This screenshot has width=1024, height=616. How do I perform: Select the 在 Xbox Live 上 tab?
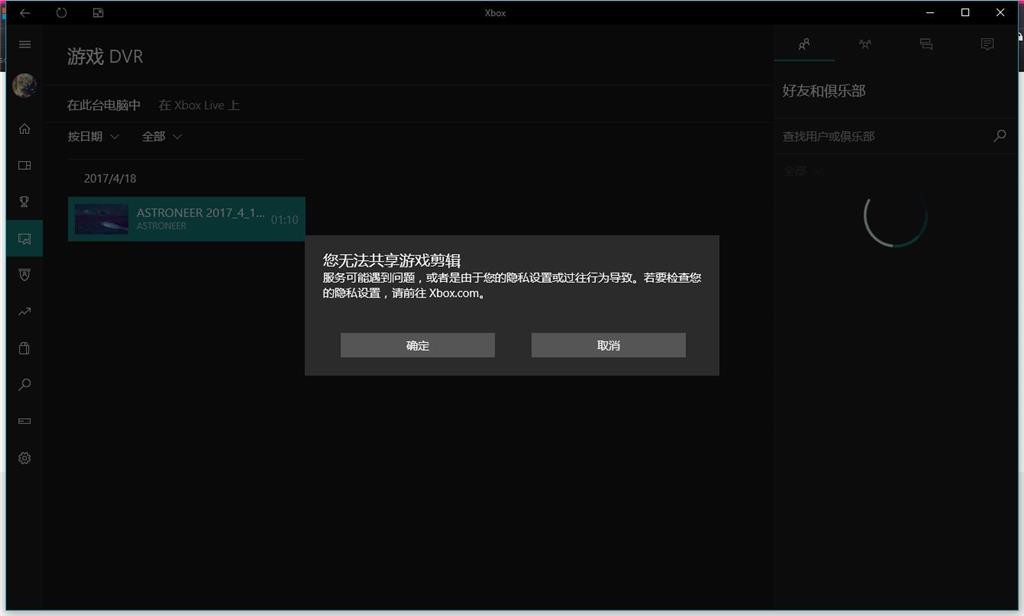coord(199,105)
